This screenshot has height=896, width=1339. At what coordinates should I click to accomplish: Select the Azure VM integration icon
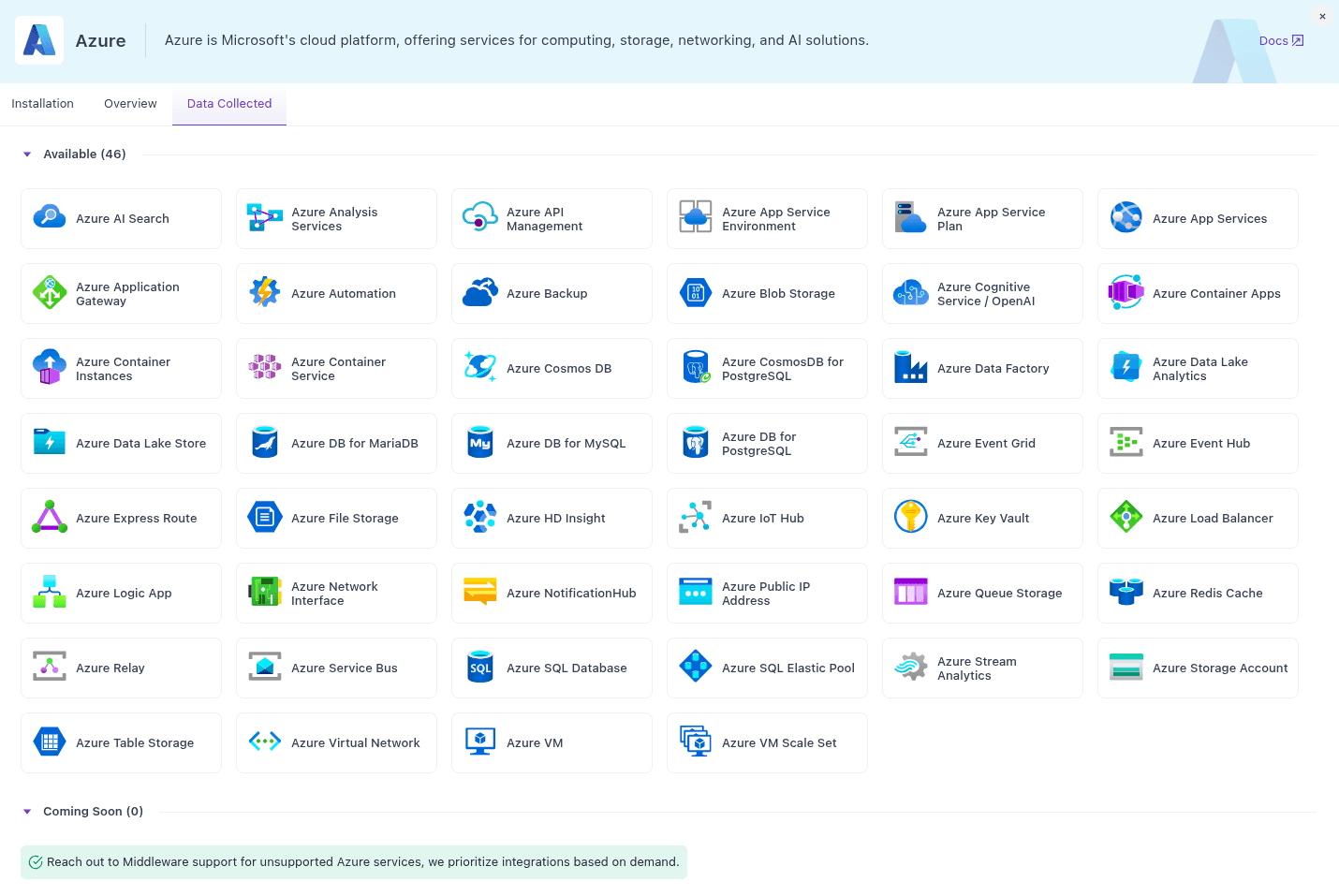(x=479, y=742)
